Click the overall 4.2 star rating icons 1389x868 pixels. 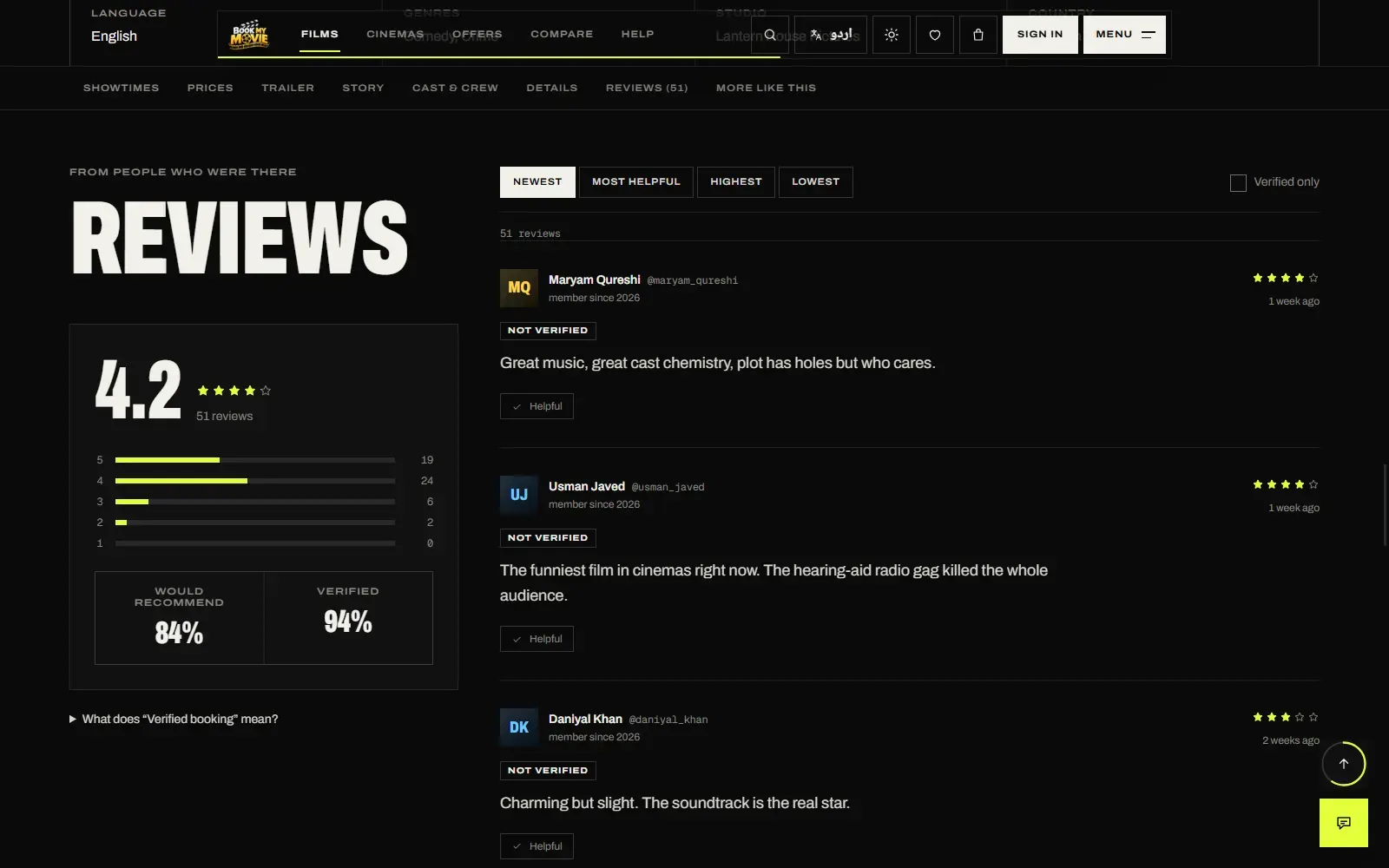(234, 391)
